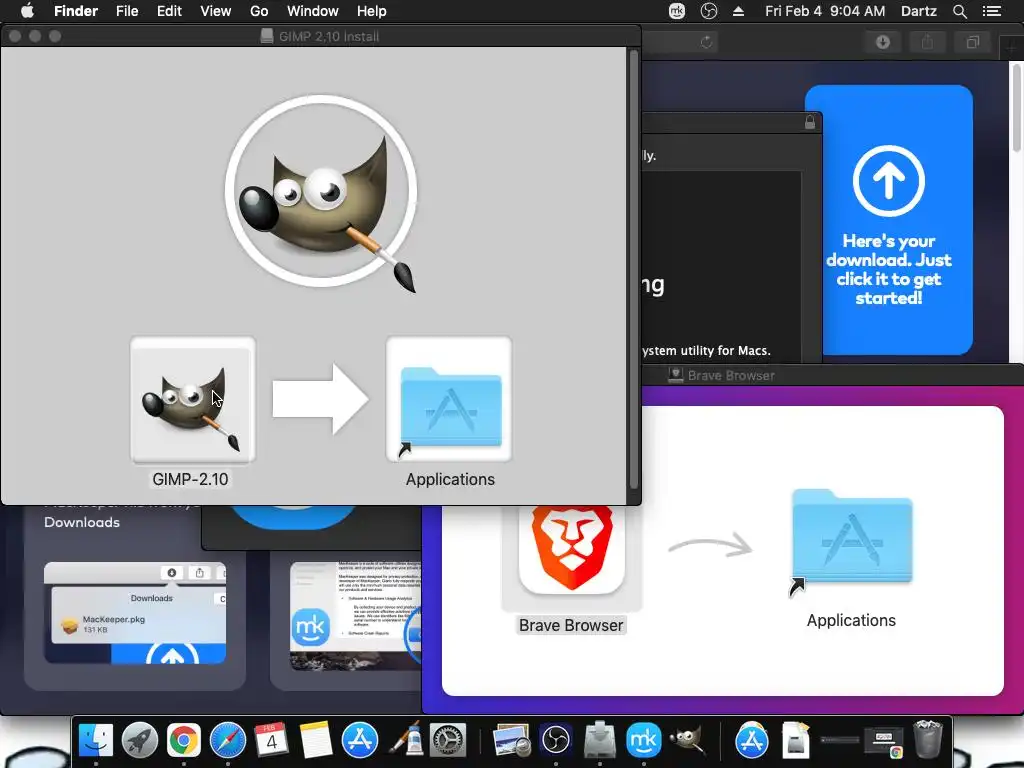
Task: Click OBS status icon in the menu bar
Action: (709, 11)
